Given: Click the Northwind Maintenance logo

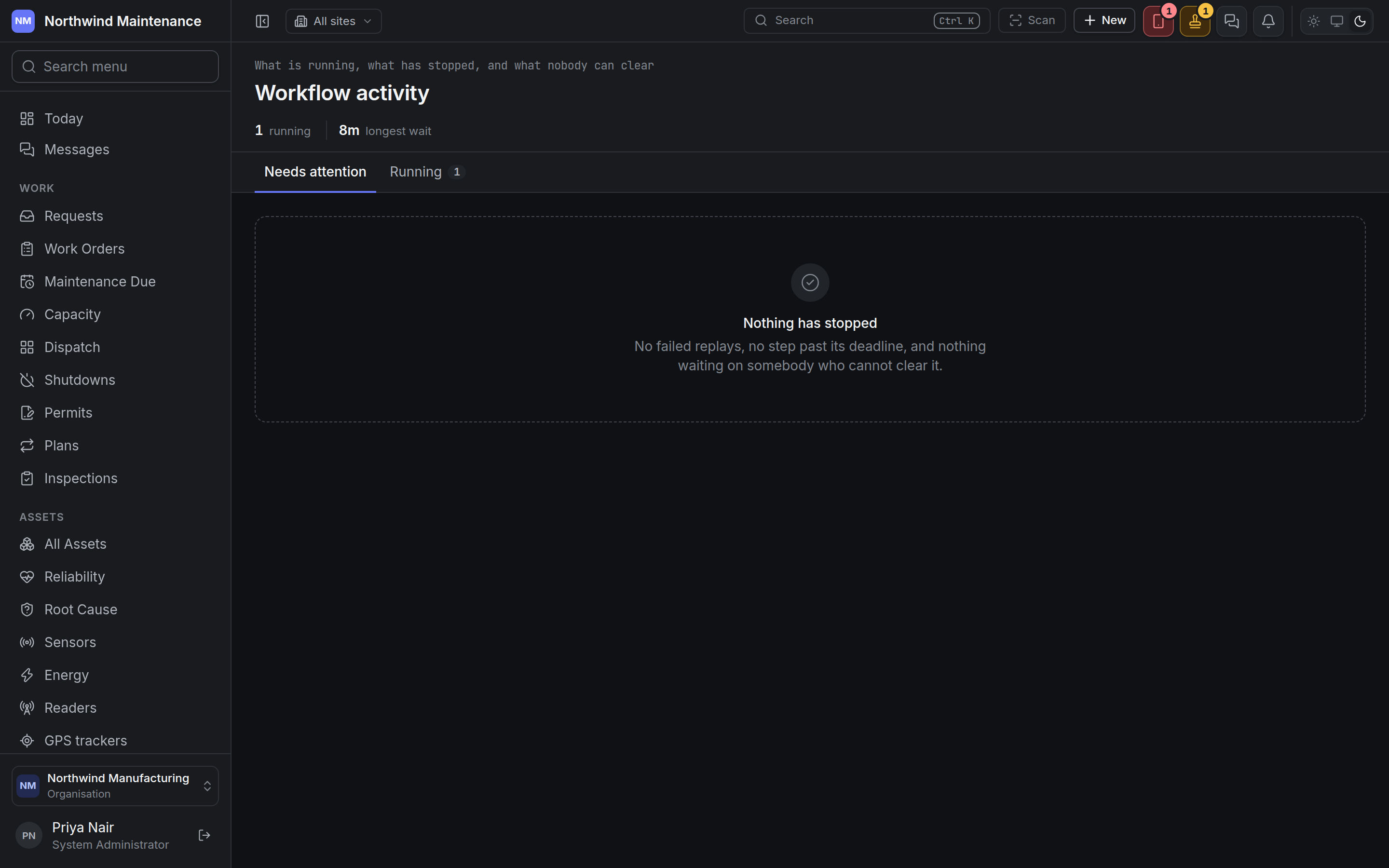Looking at the screenshot, I should click(23, 21).
